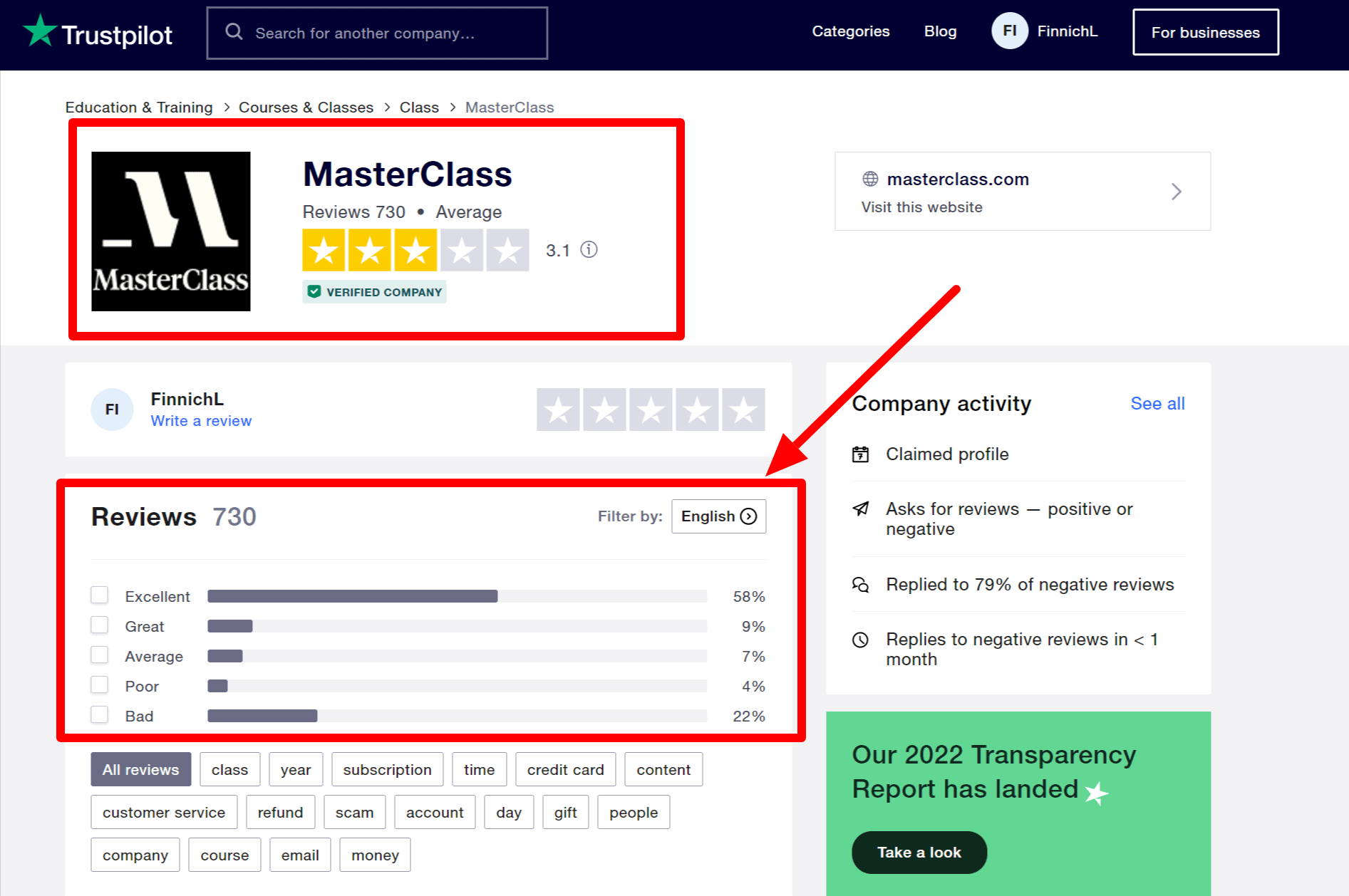
Task: Click the paper plane Asks for reviews icon
Action: (861, 509)
